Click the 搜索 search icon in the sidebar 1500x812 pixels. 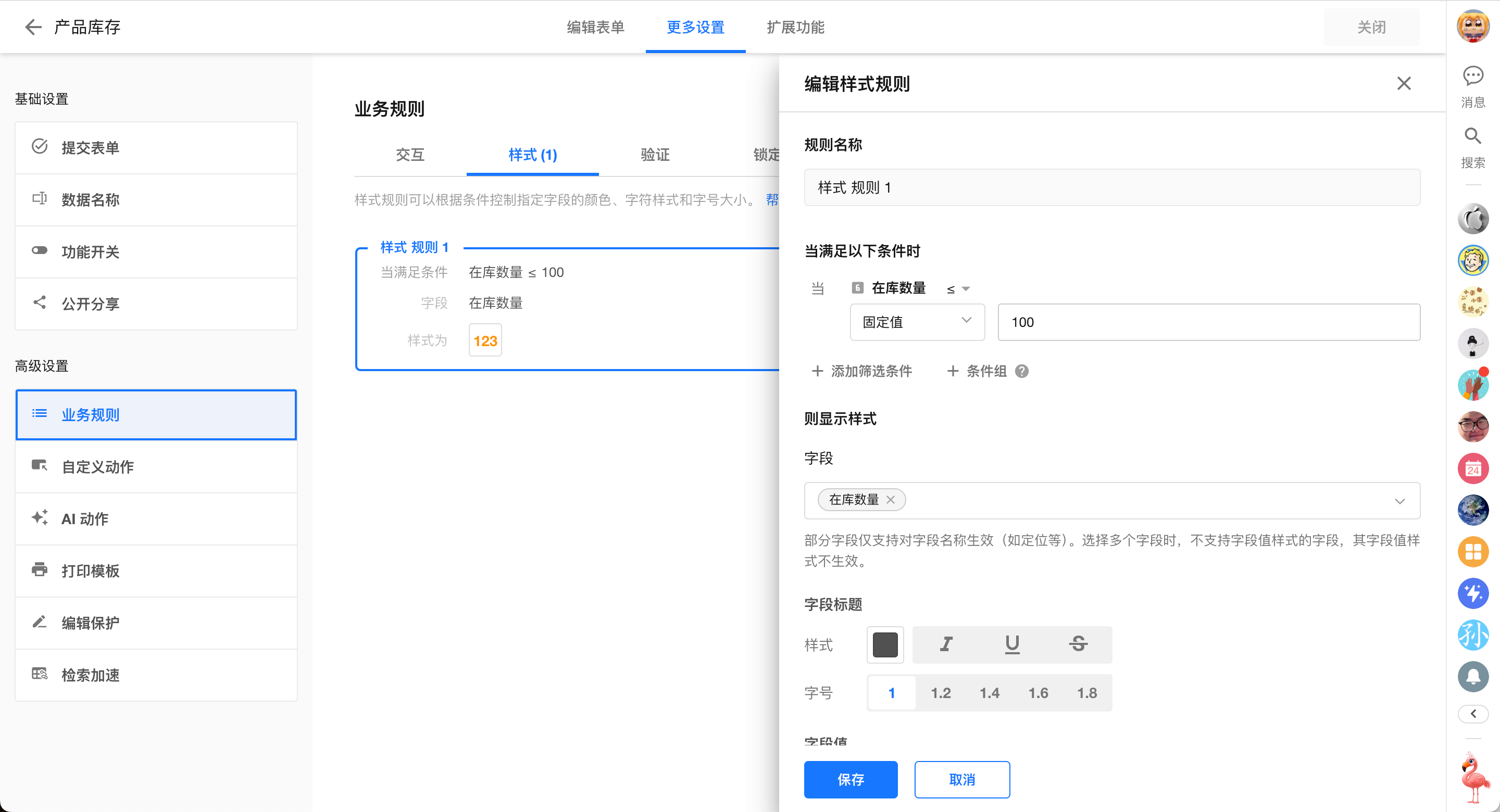click(x=1472, y=137)
